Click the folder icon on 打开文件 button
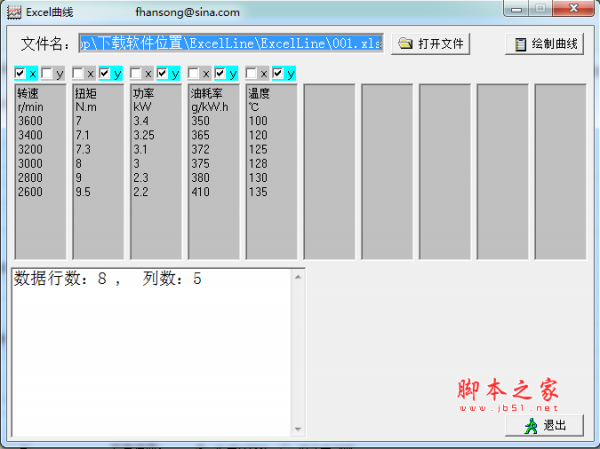Image resolution: width=600 pixels, height=449 pixels. (405, 43)
